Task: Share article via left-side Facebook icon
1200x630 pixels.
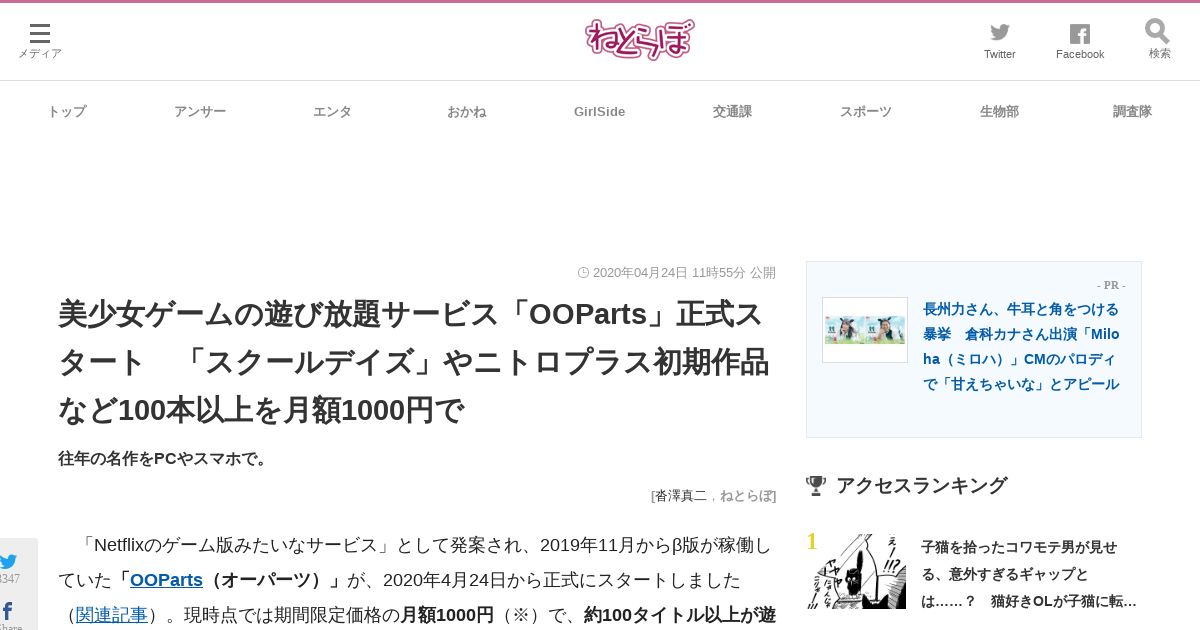Action: tap(8, 611)
